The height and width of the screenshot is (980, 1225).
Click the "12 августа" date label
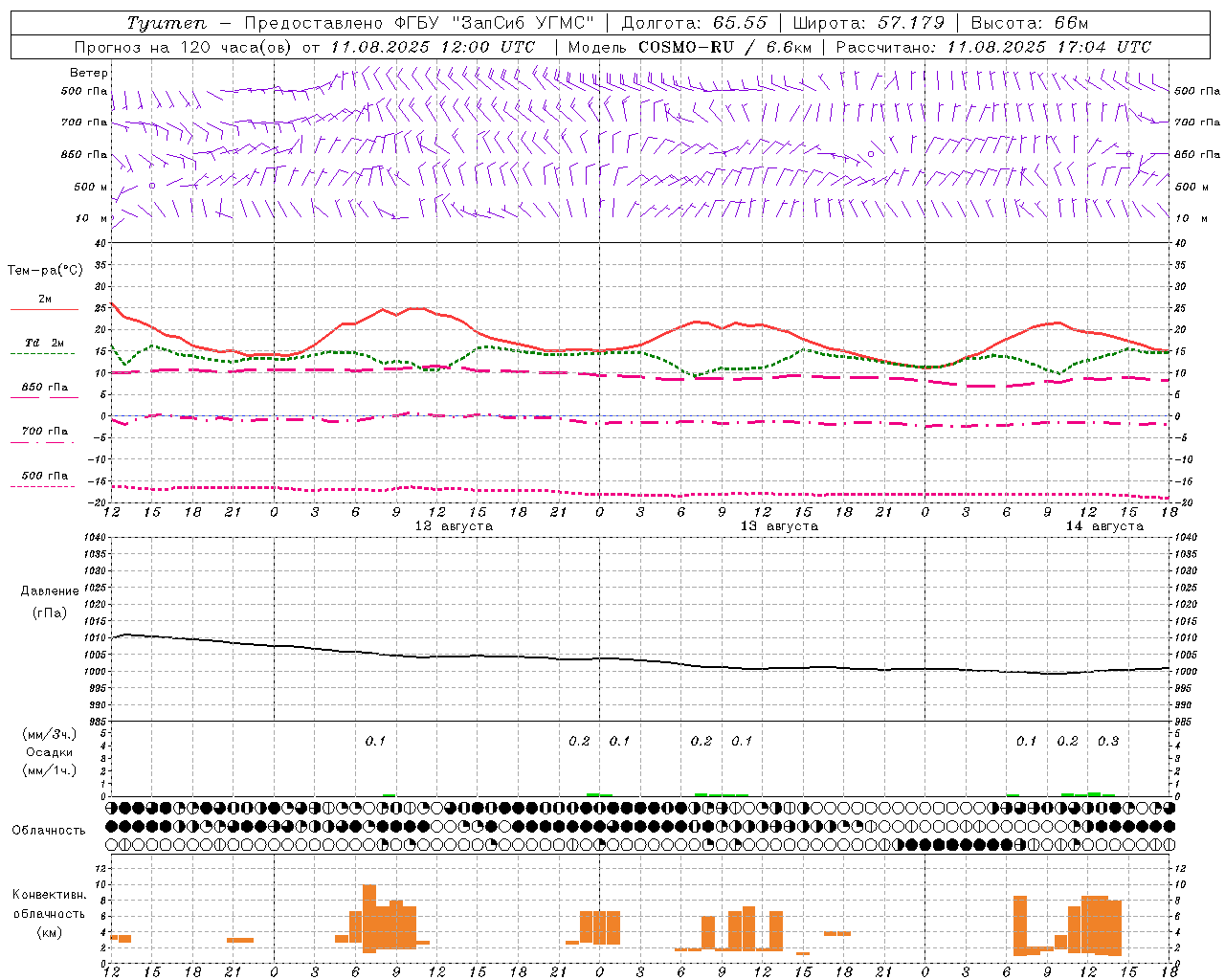(454, 526)
